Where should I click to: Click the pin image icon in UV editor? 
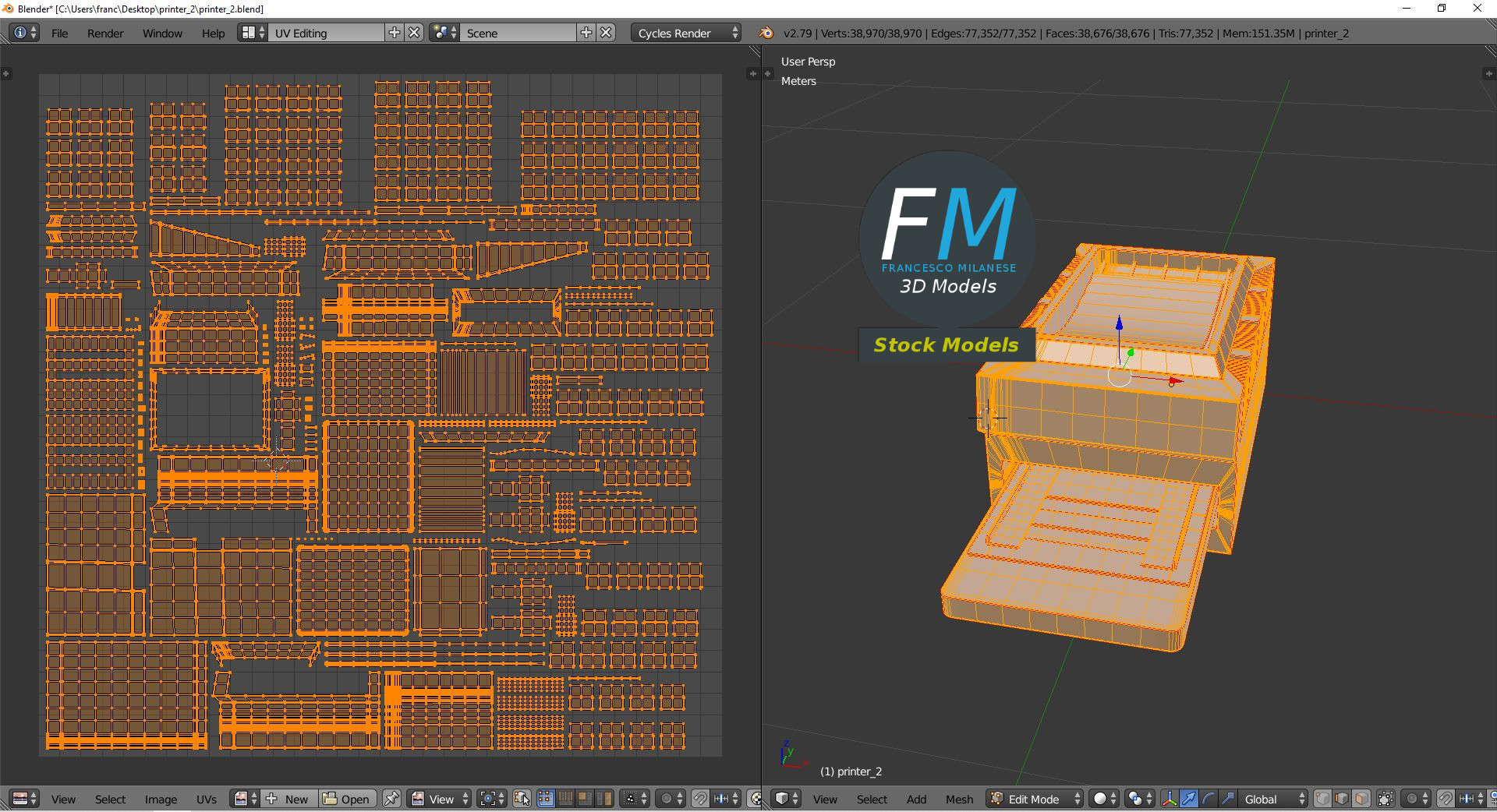391,799
